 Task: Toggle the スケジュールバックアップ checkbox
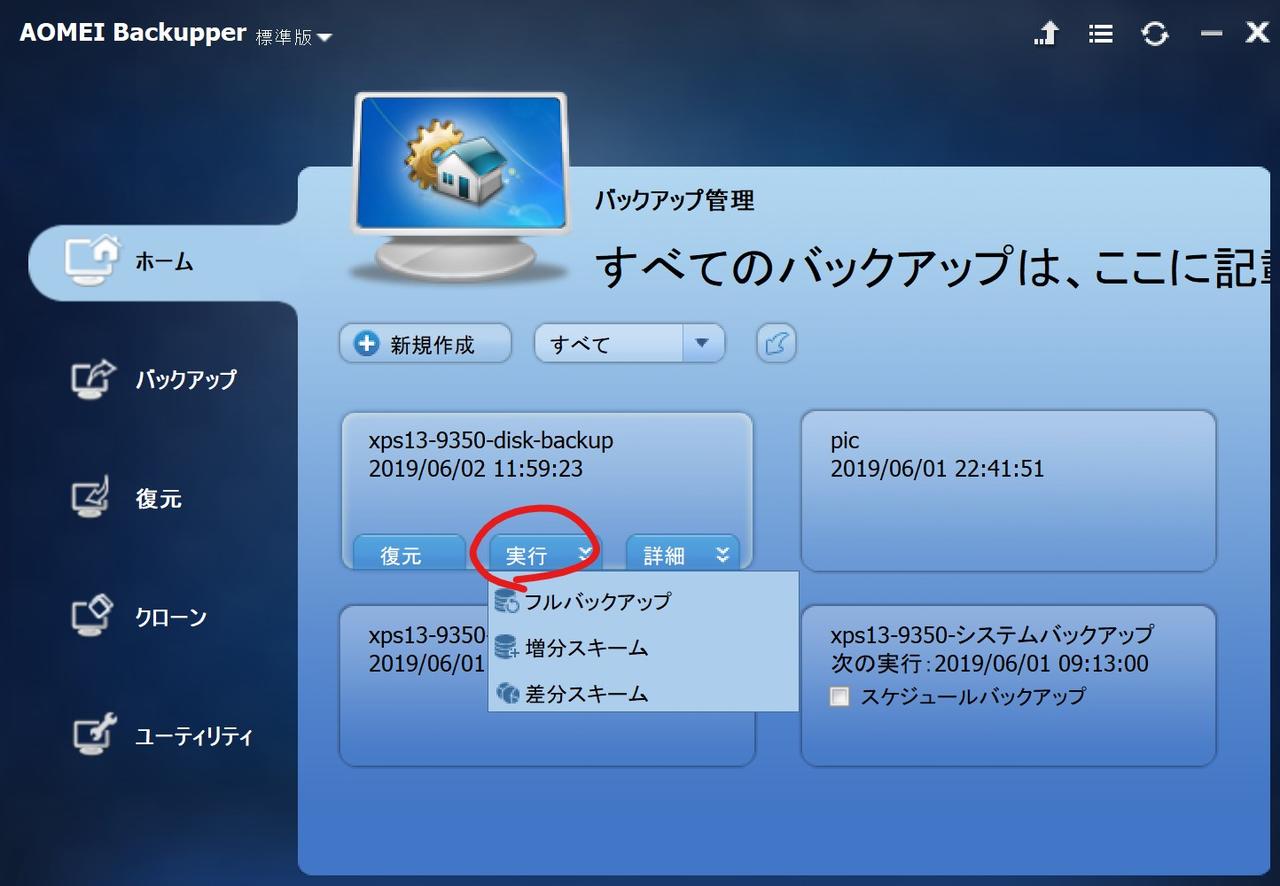[x=840, y=697]
